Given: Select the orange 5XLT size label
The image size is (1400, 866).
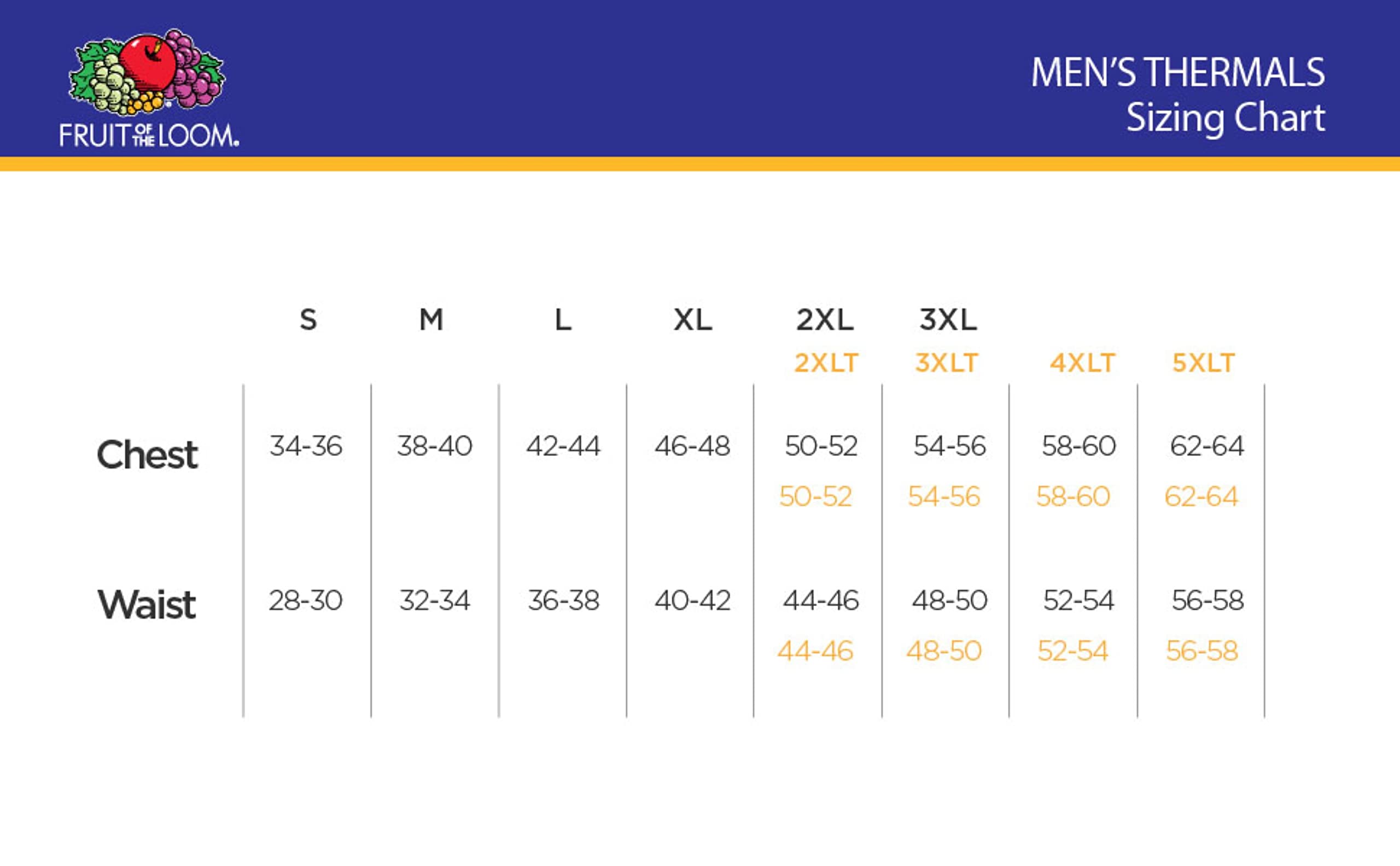Looking at the screenshot, I should [x=1204, y=362].
